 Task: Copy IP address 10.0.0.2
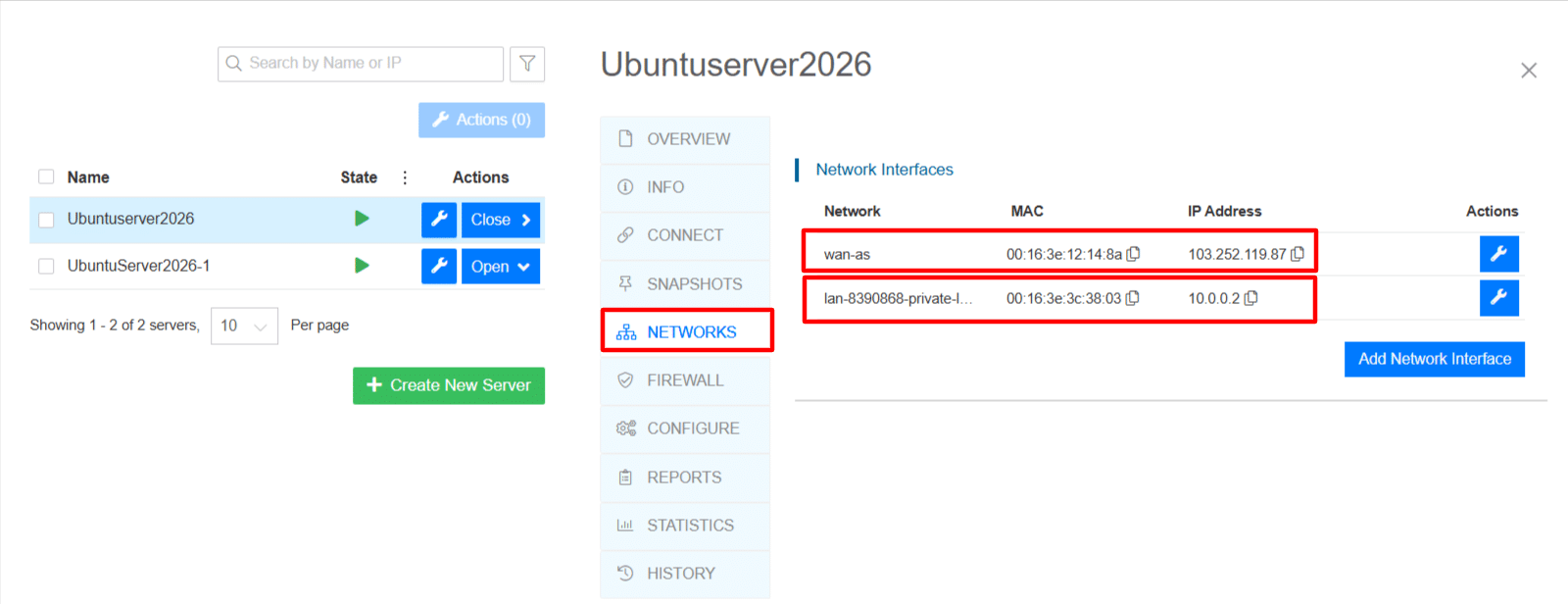[1251, 298]
